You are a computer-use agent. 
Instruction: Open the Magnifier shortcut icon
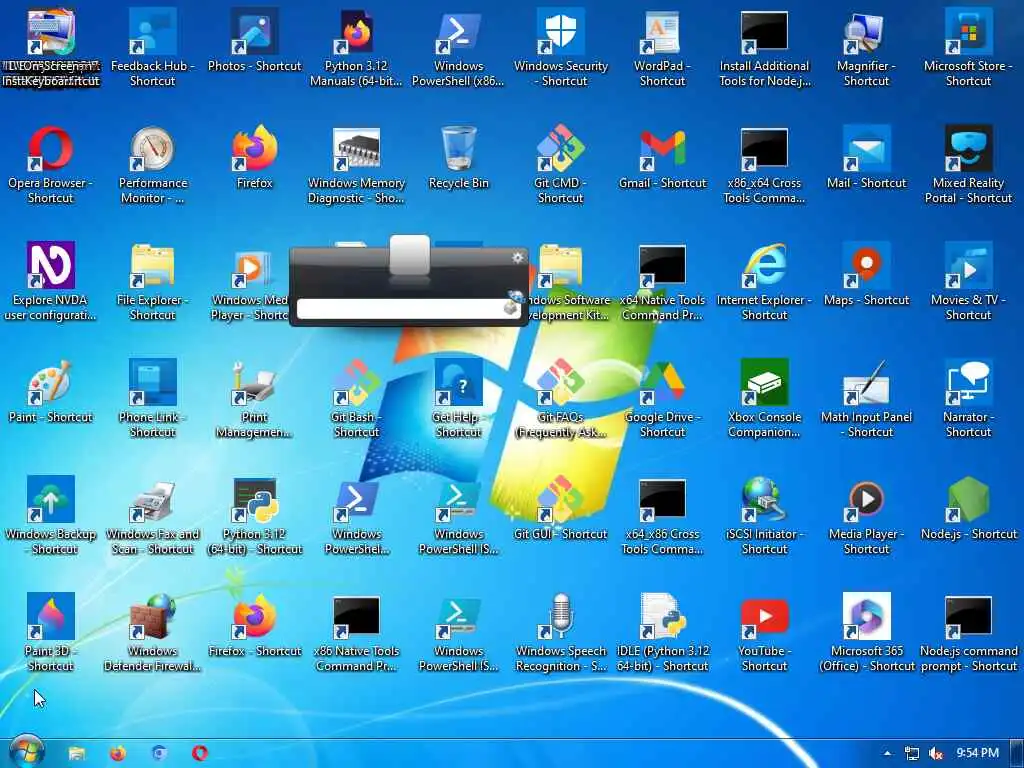[x=866, y=47]
